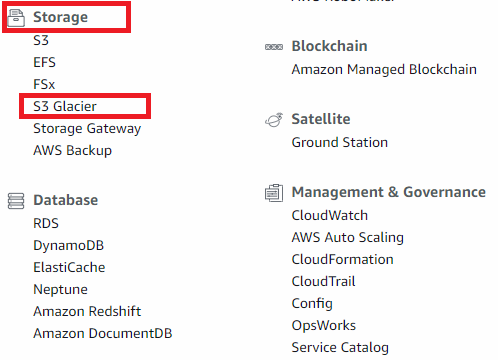
Task: Select DynamoDB service
Action: coord(69,246)
